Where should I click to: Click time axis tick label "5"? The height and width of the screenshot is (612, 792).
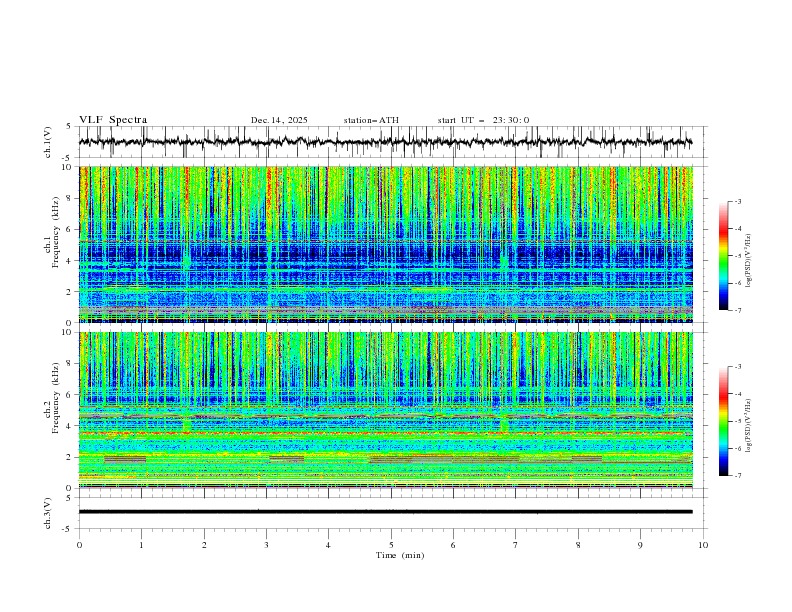tap(391, 545)
